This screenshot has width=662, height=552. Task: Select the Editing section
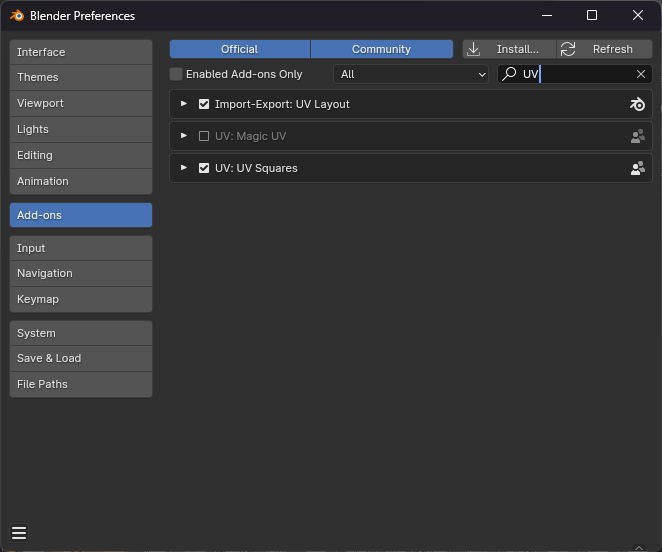pyautogui.click(x=81, y=155)
